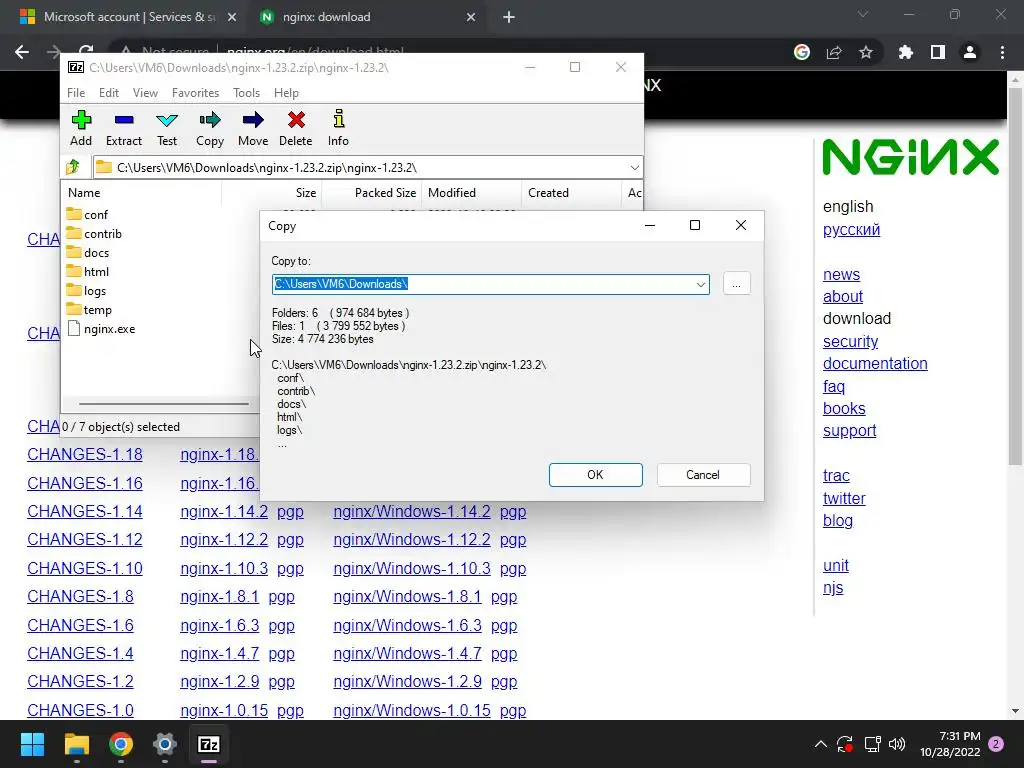Click the Test toolbar icon
Viewport: 1024px width, 768px height.
[167, 128]
